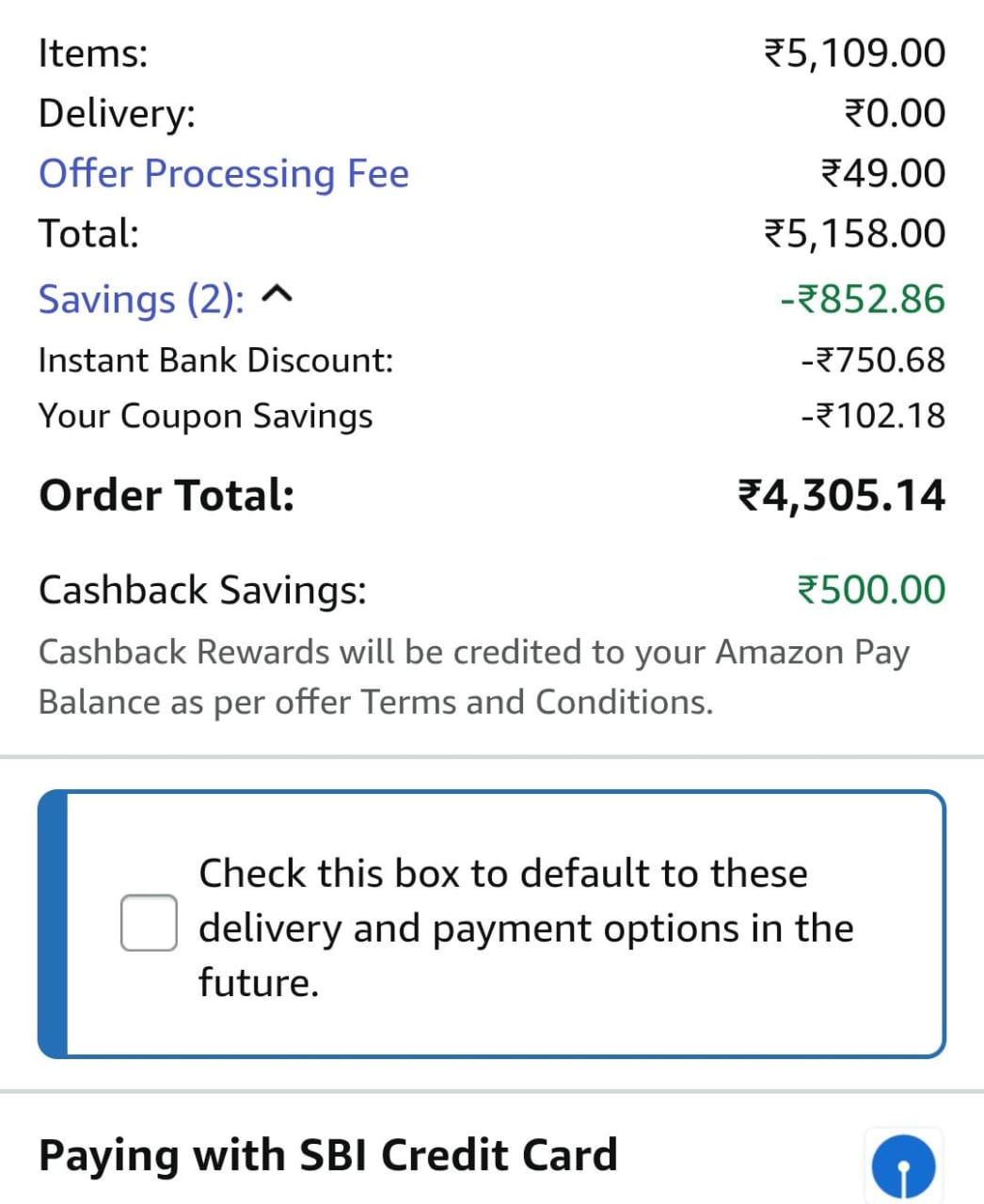
Task: Click the Cashback Rewards terms note text
Action: (473, 676)
